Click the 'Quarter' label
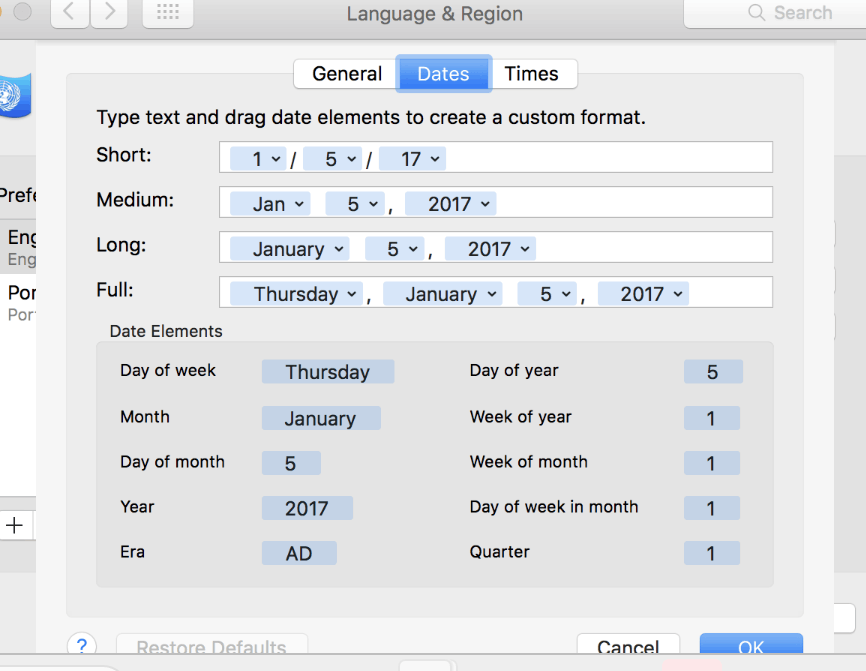The height and width of the screenshot is (671, 866). [x=499, y=552]
